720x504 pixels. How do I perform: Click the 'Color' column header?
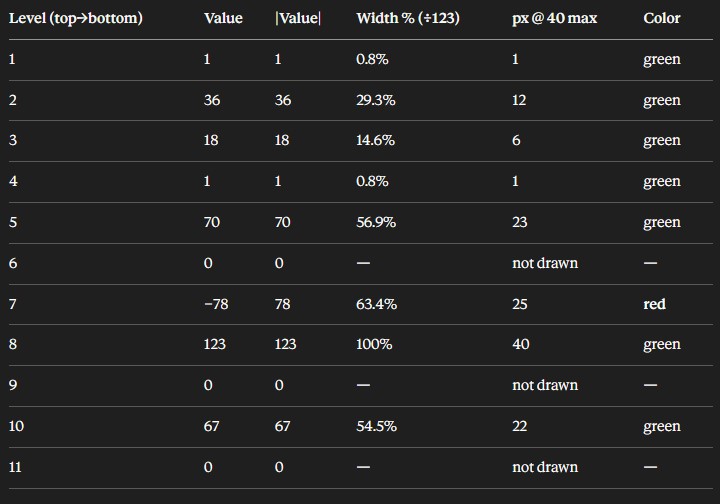(x=662, y=18)
